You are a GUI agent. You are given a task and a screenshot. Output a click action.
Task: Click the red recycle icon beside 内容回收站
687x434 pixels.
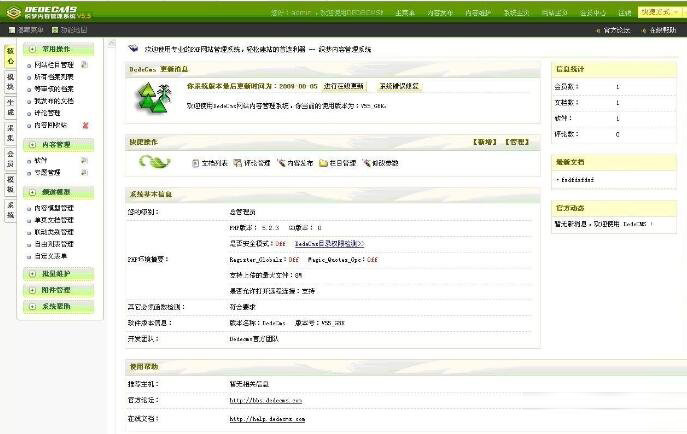tap(85, 125)
